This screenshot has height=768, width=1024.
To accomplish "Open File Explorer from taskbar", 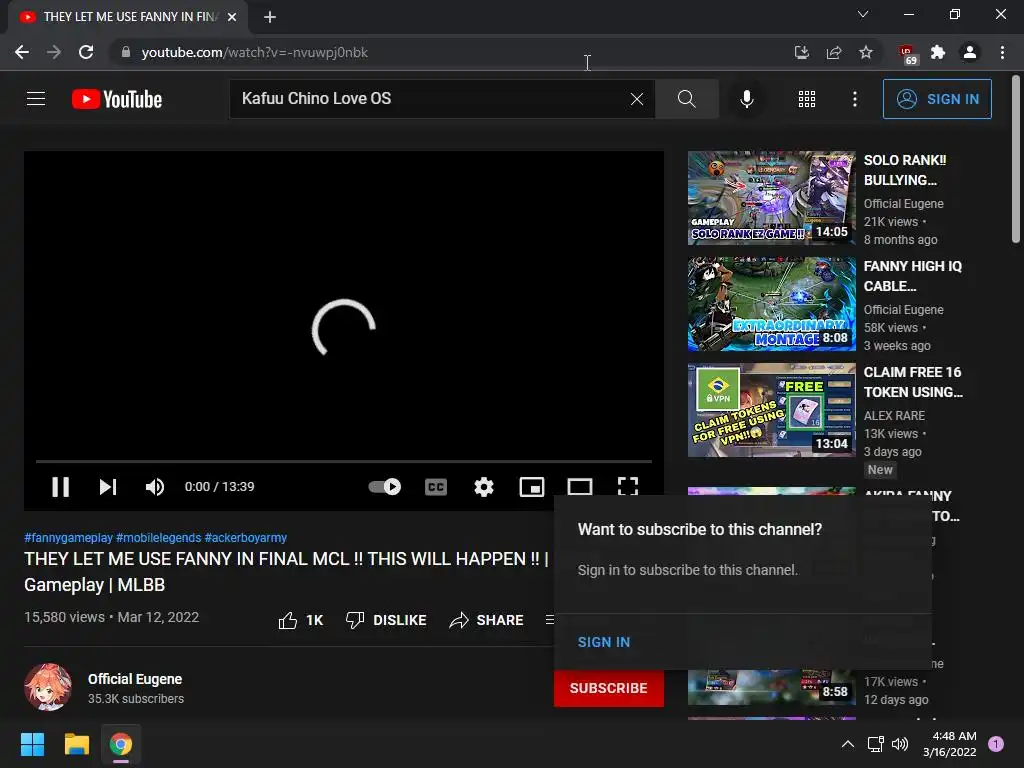I will (76, 744).
